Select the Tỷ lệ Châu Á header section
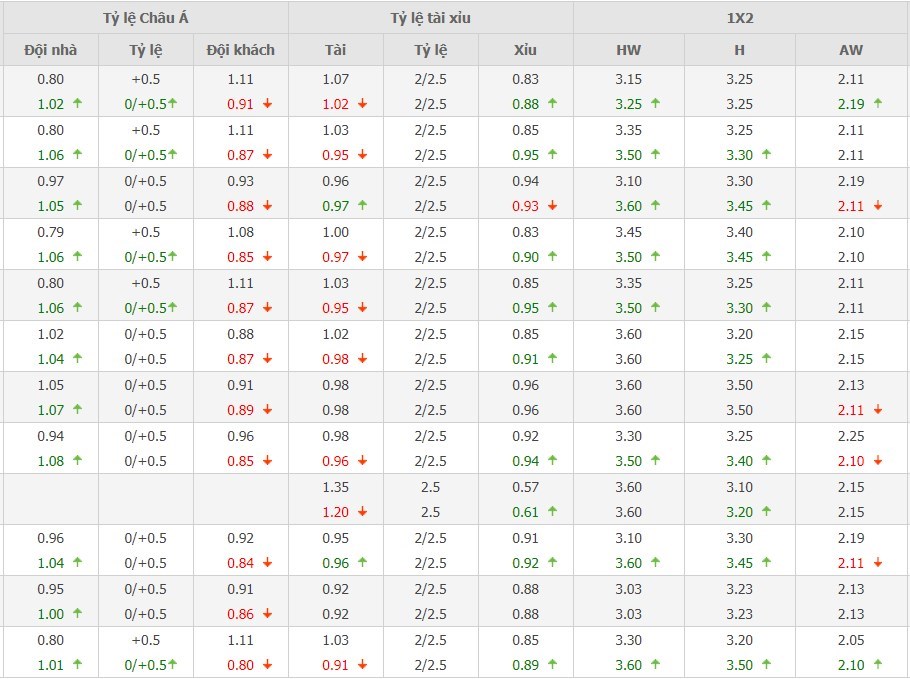Screen dimensions: 910x679 point(145,18)
